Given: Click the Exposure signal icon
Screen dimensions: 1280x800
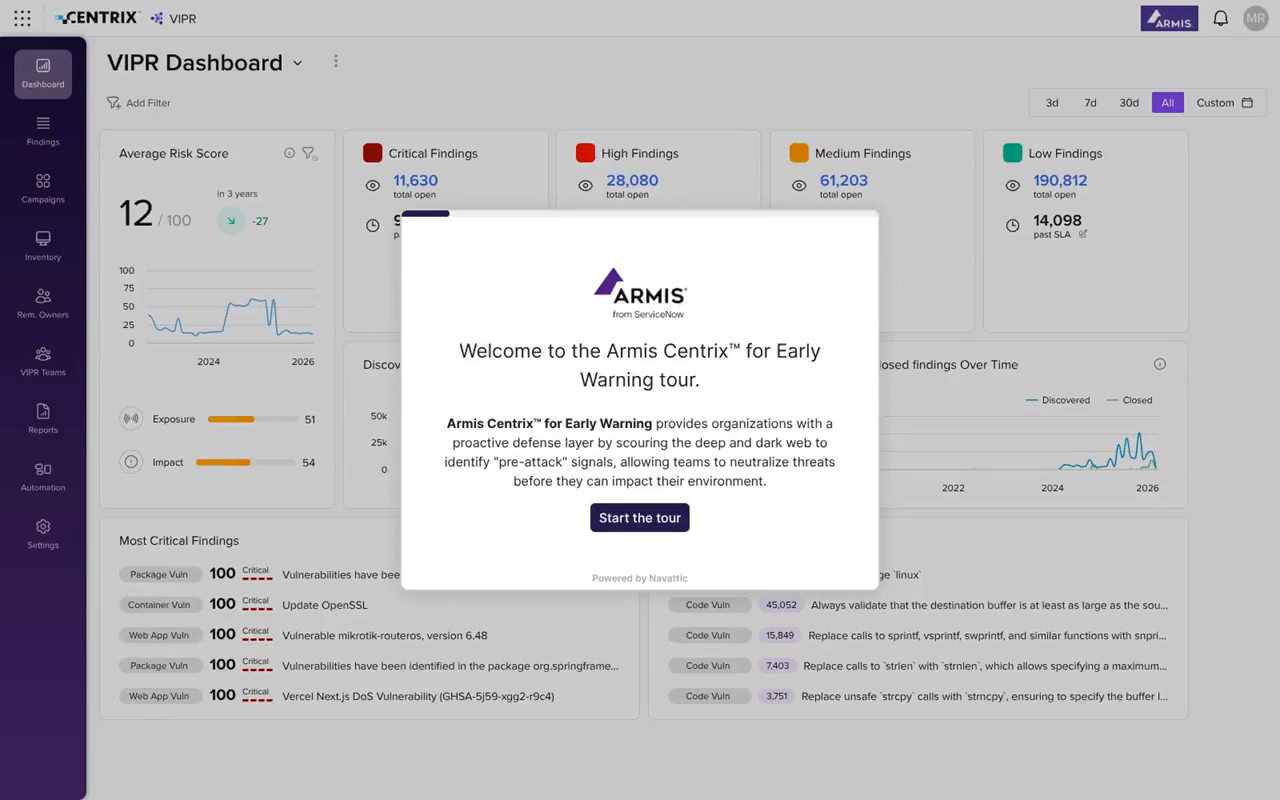Looking at the screenshot, I should click(x=130, y=419).
